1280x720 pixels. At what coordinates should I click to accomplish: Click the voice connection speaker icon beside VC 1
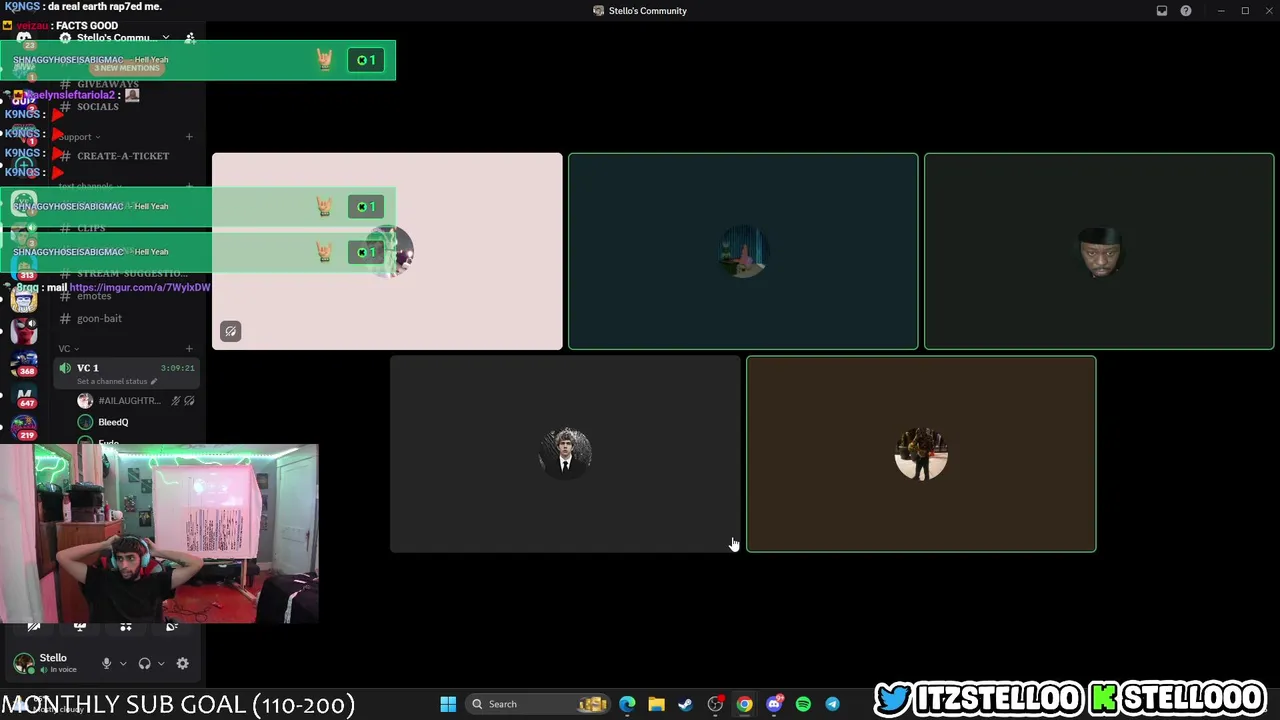click(x=65, y=368)
